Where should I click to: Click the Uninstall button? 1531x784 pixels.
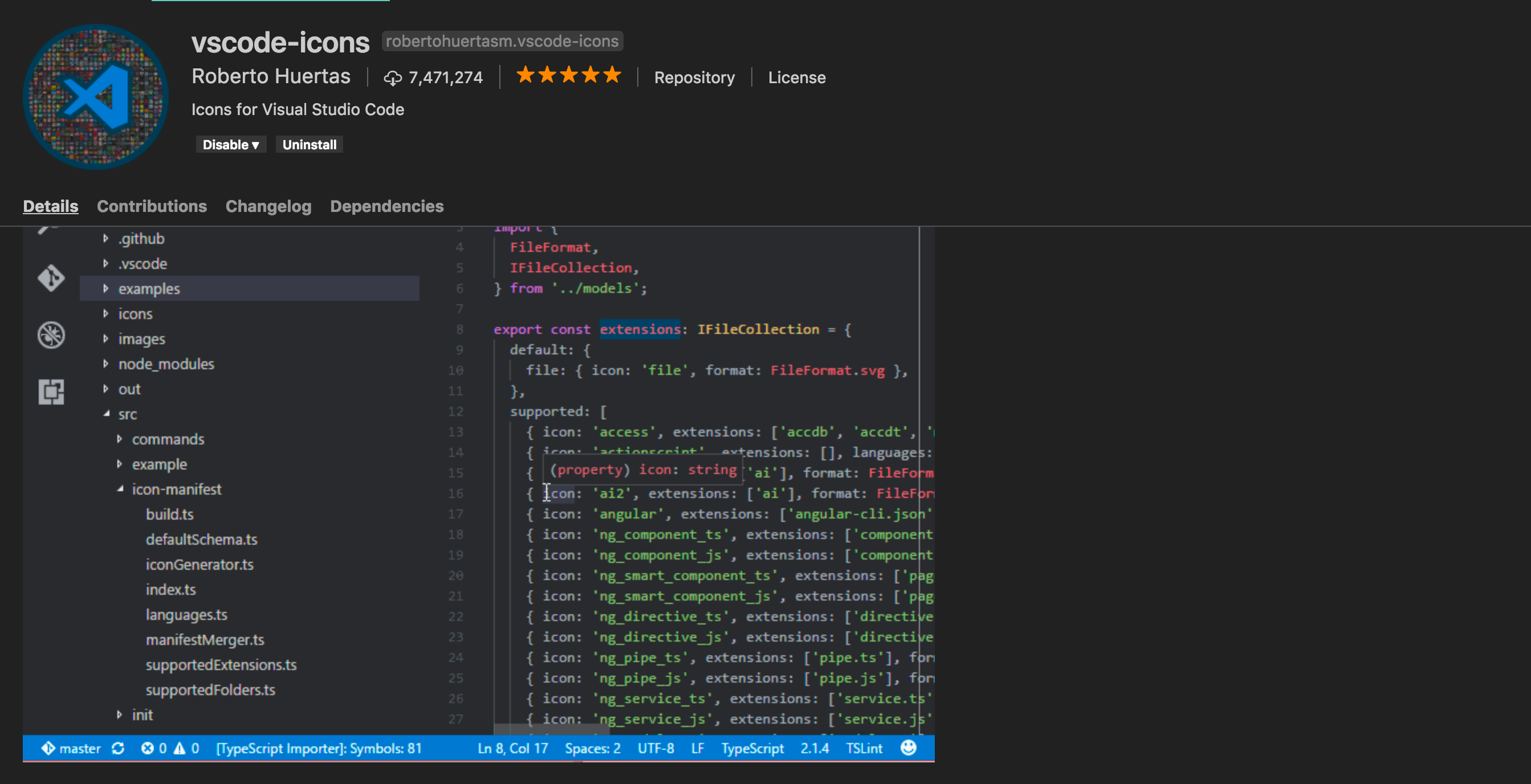309,144
